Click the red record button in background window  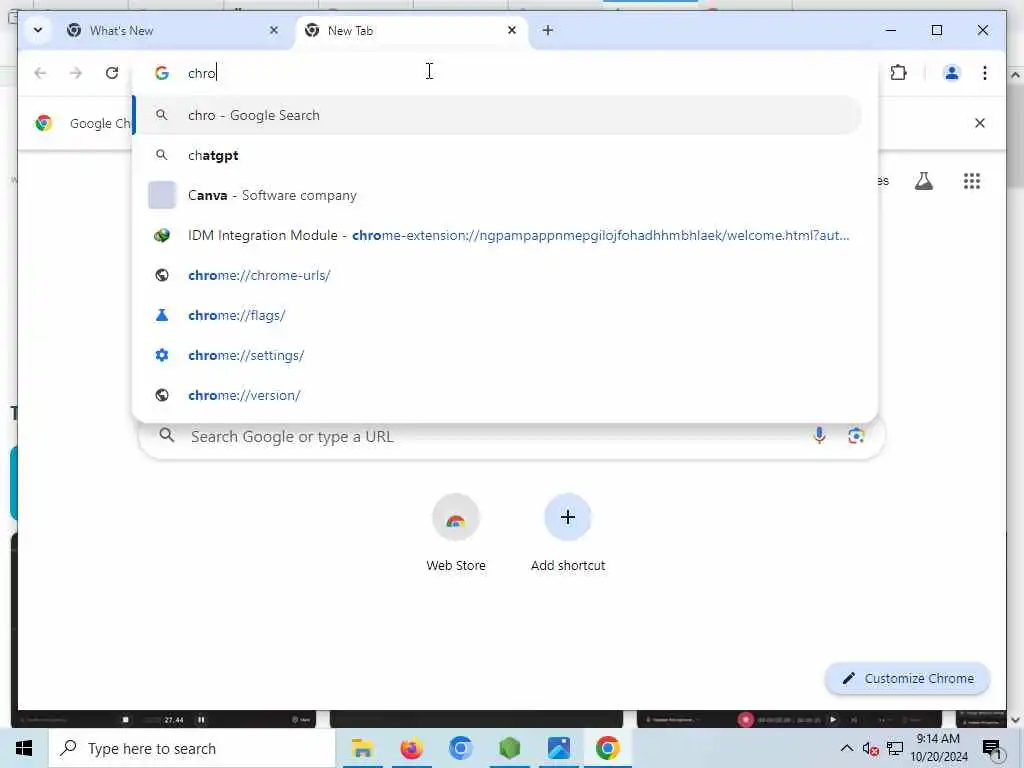click(x=745, y=720)
